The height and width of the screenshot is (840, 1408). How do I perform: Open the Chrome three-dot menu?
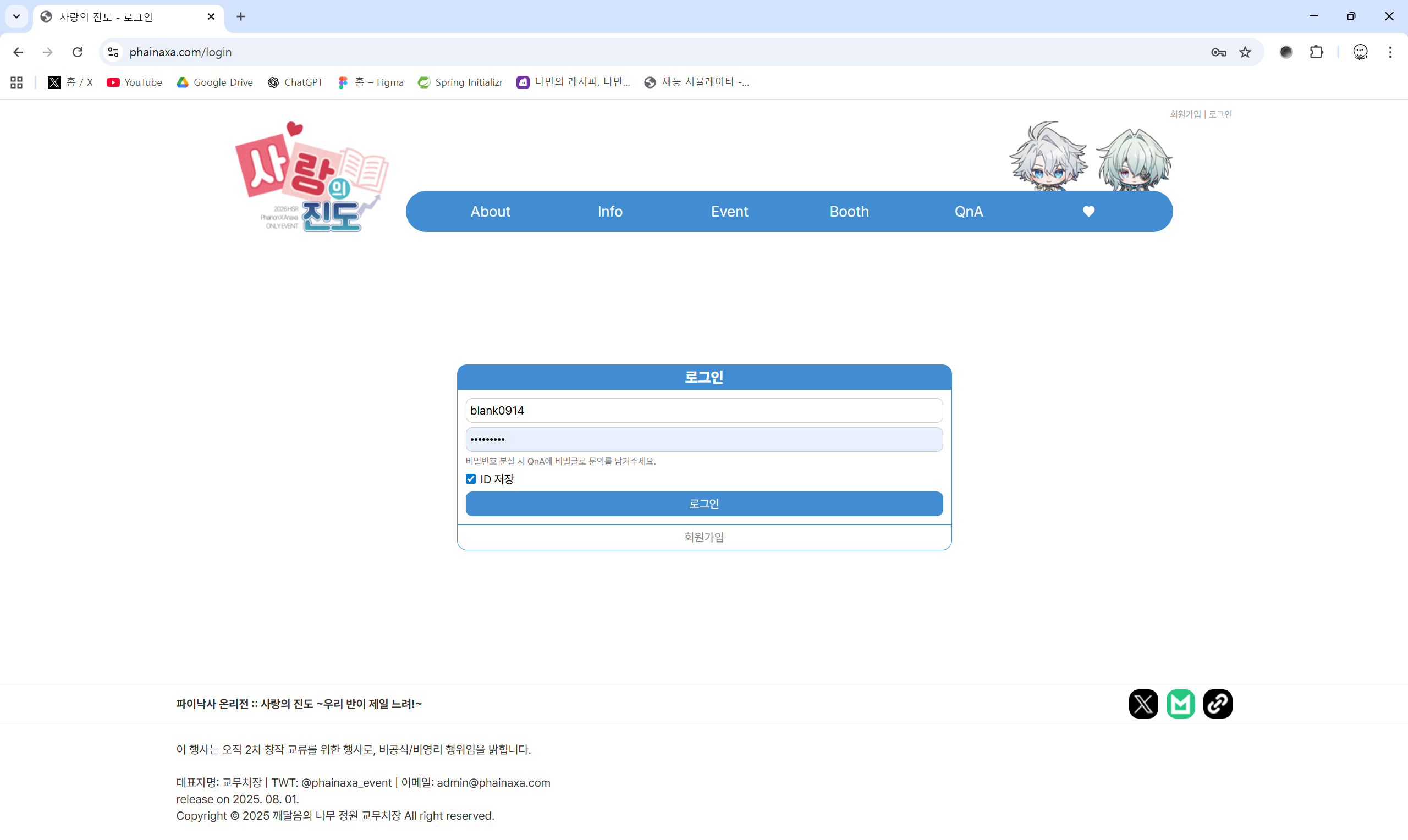coord(1390,52)
